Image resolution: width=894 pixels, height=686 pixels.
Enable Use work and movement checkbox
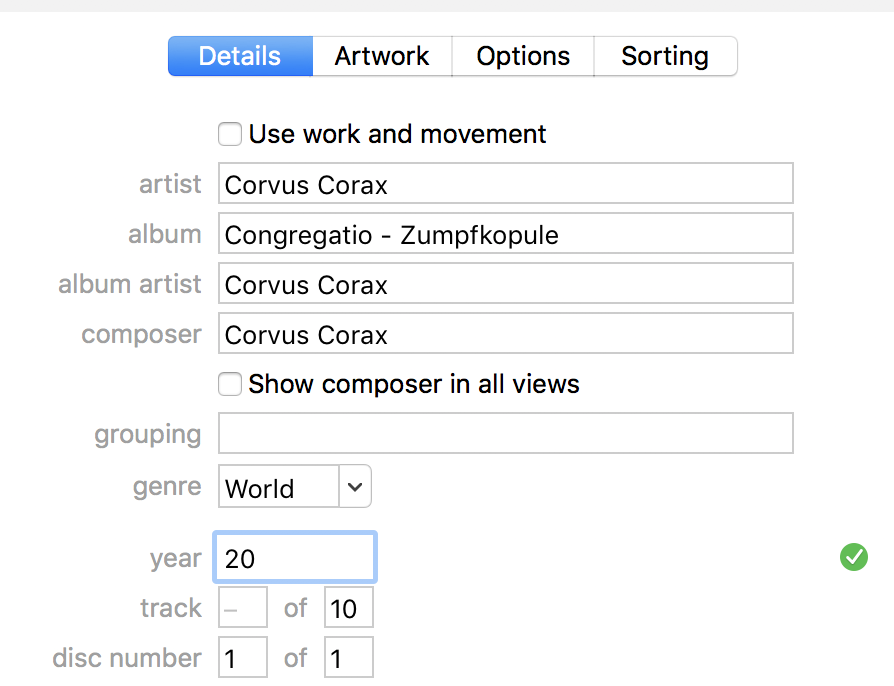point(230,134)
